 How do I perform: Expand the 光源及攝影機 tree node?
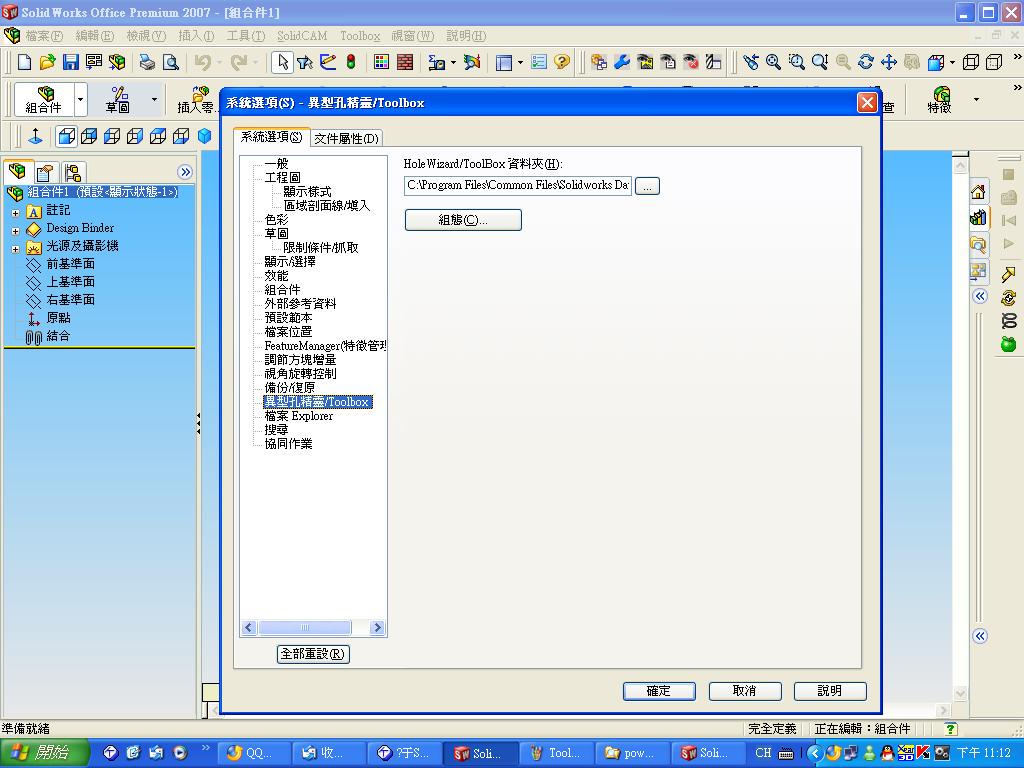(x=16, y=249)
